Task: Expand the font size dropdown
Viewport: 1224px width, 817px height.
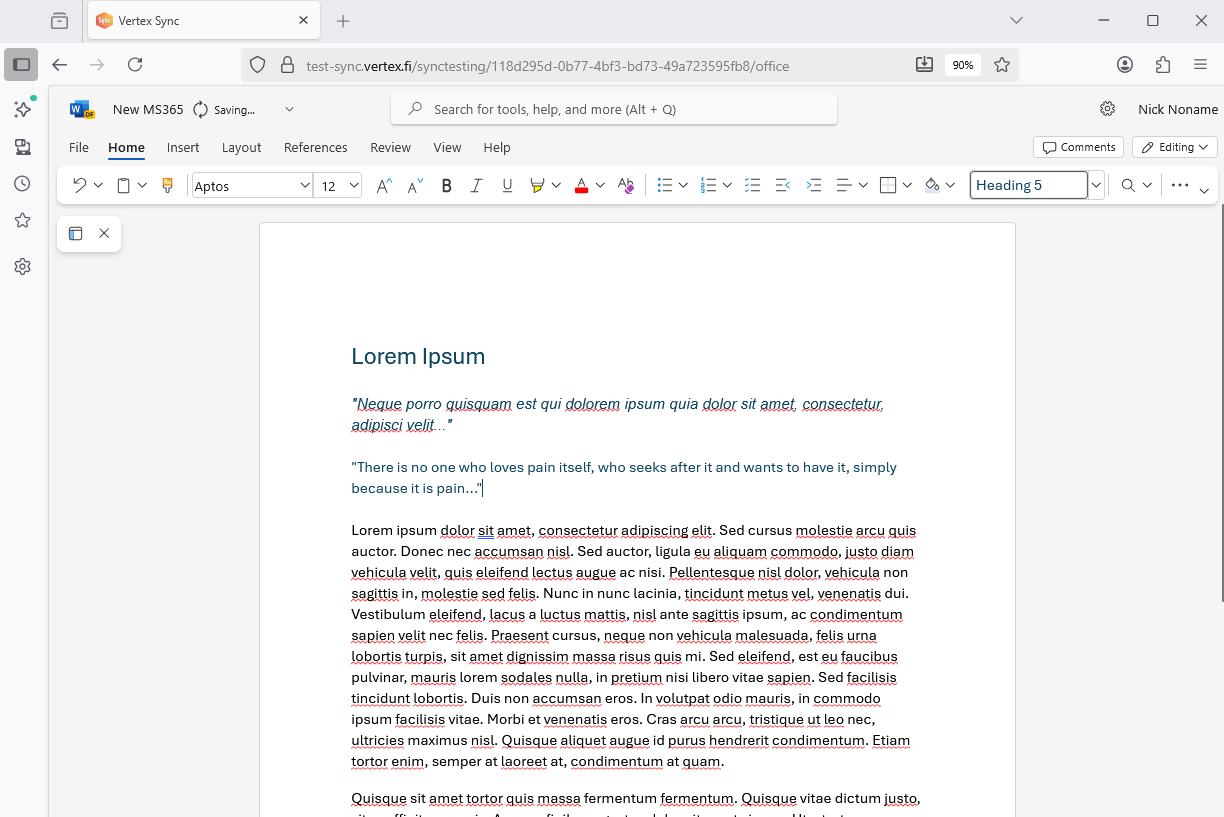Action: (354, 185)
